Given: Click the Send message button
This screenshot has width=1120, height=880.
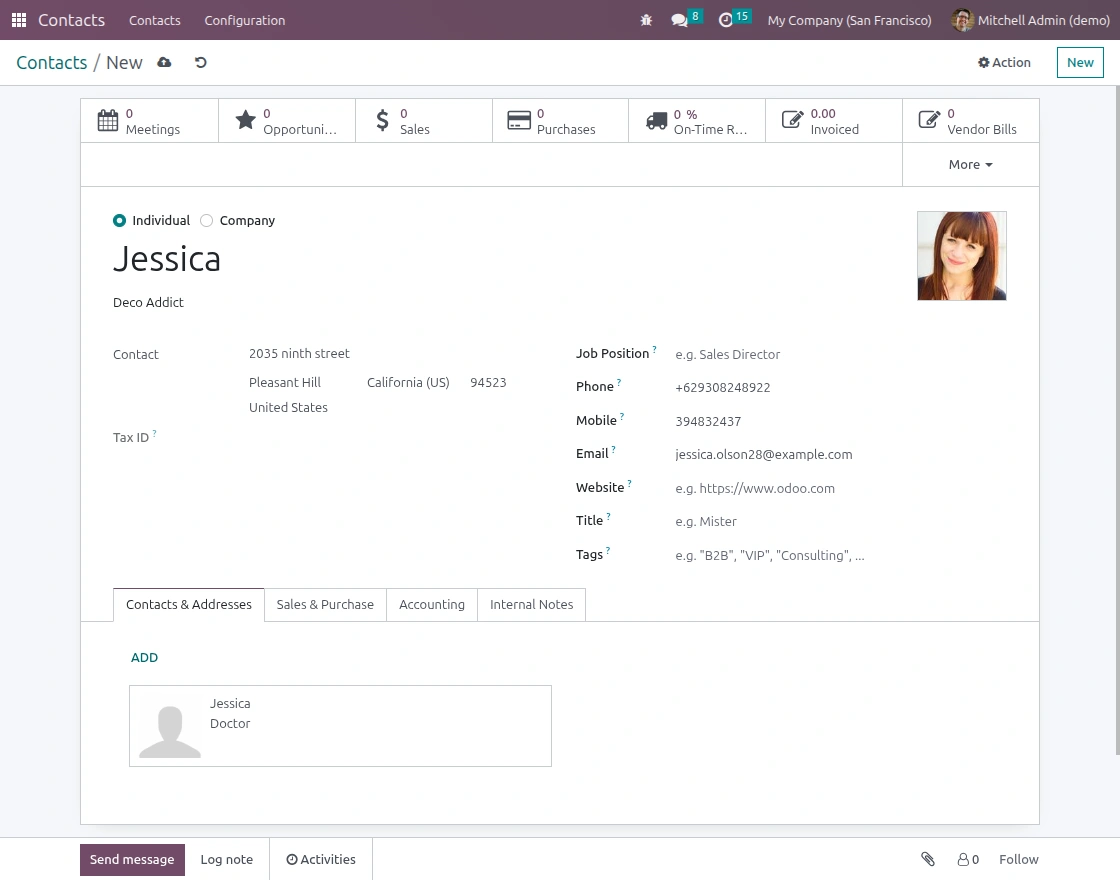Looking at the screenshot, I should tap(132, 859).
